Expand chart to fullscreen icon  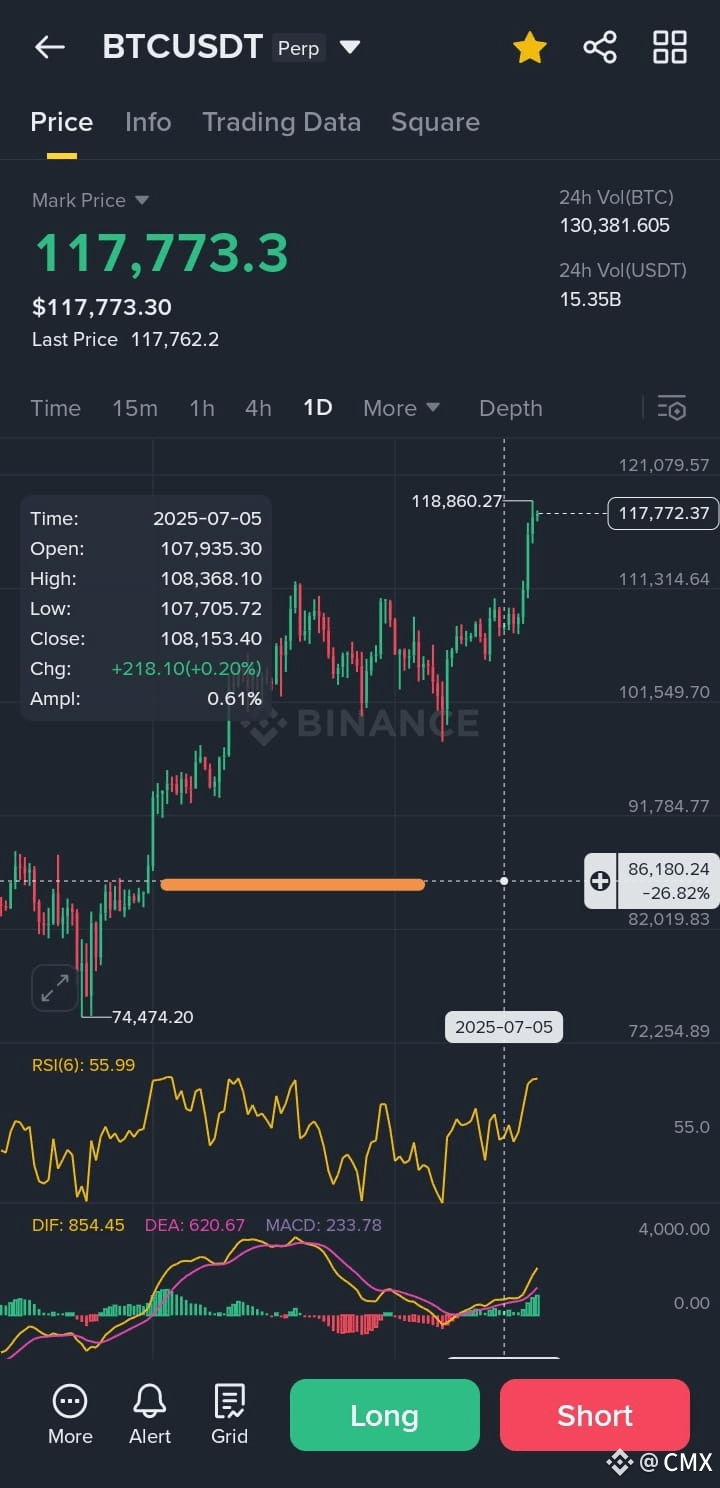tap(55, 988)
